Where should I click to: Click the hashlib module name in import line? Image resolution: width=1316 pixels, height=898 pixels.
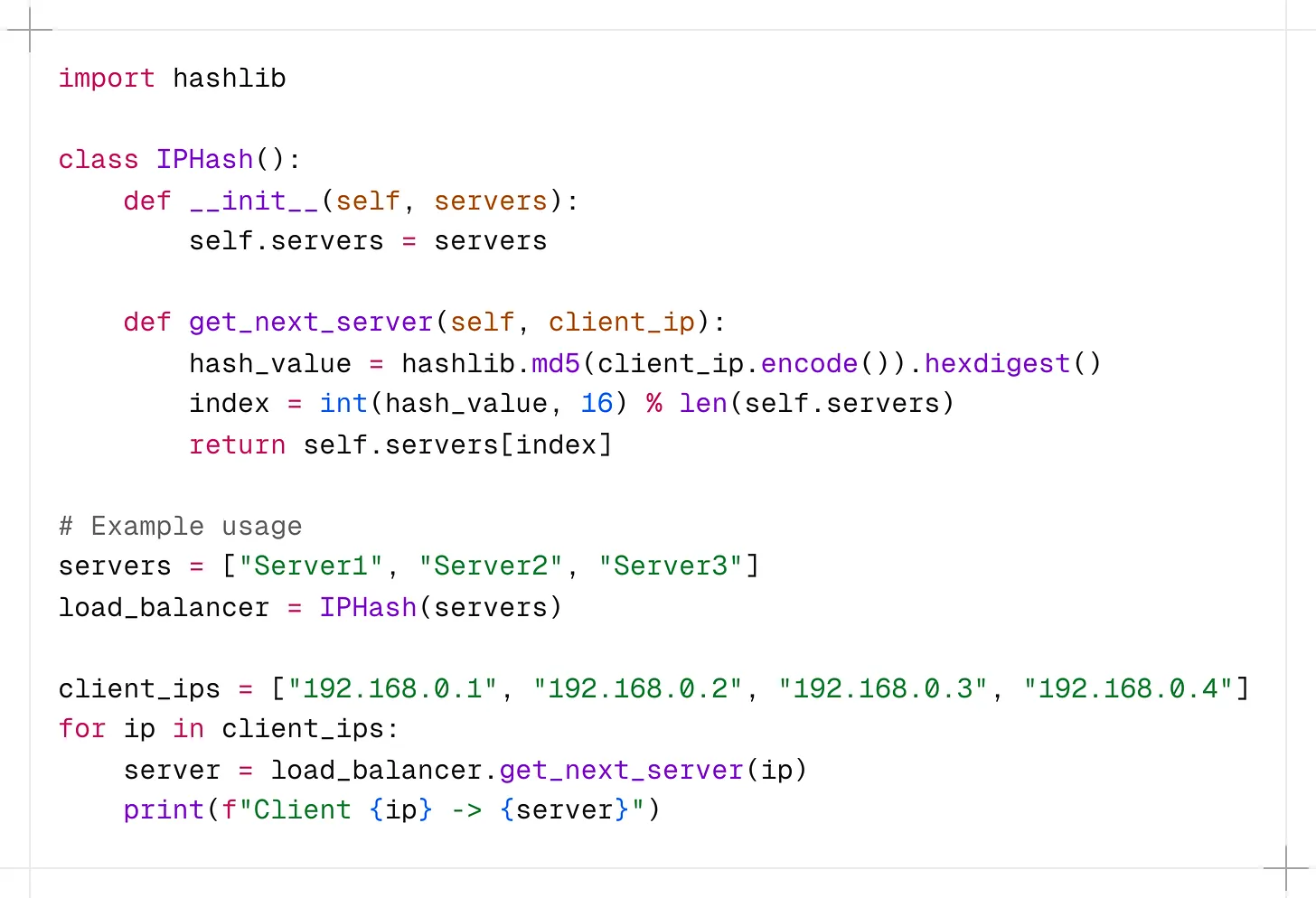click(230, 79)
